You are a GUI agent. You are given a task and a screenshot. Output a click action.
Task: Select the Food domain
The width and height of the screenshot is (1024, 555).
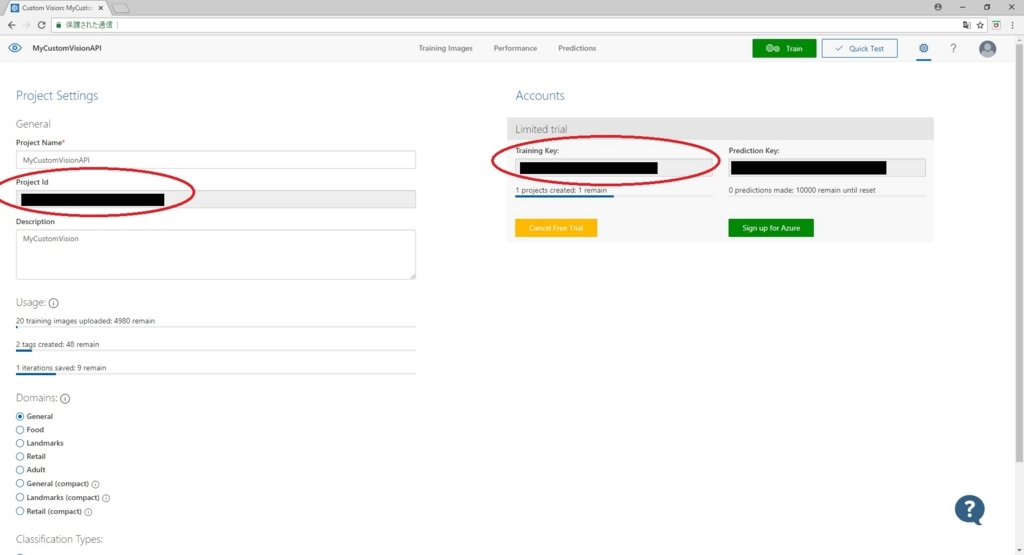tap(20, 430)
